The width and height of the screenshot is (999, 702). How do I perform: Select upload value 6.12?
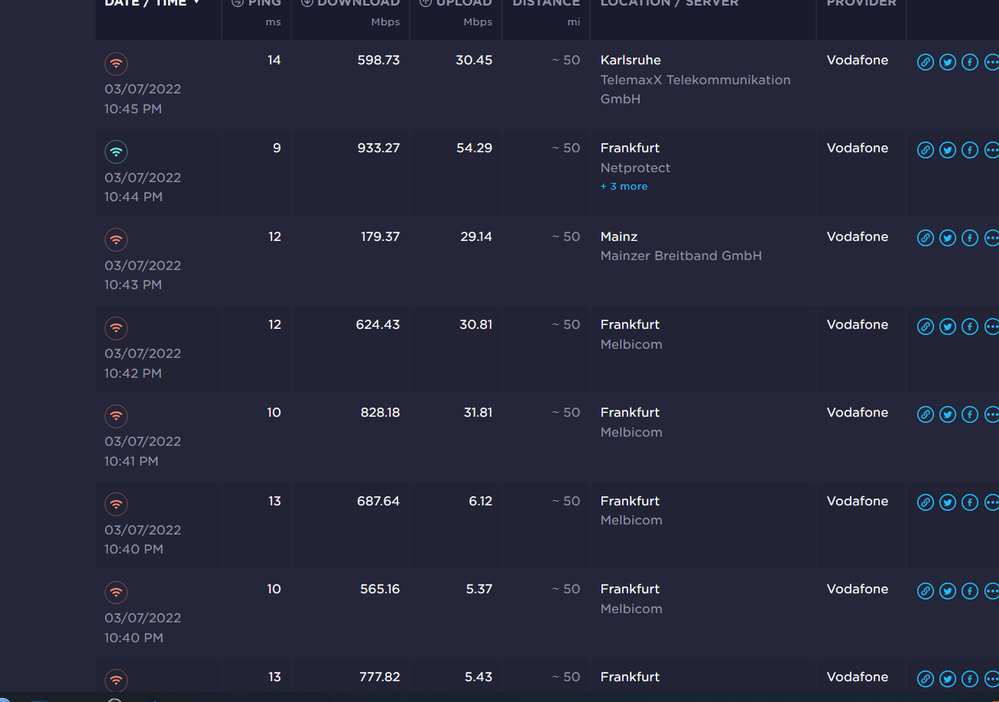[480, 501]
